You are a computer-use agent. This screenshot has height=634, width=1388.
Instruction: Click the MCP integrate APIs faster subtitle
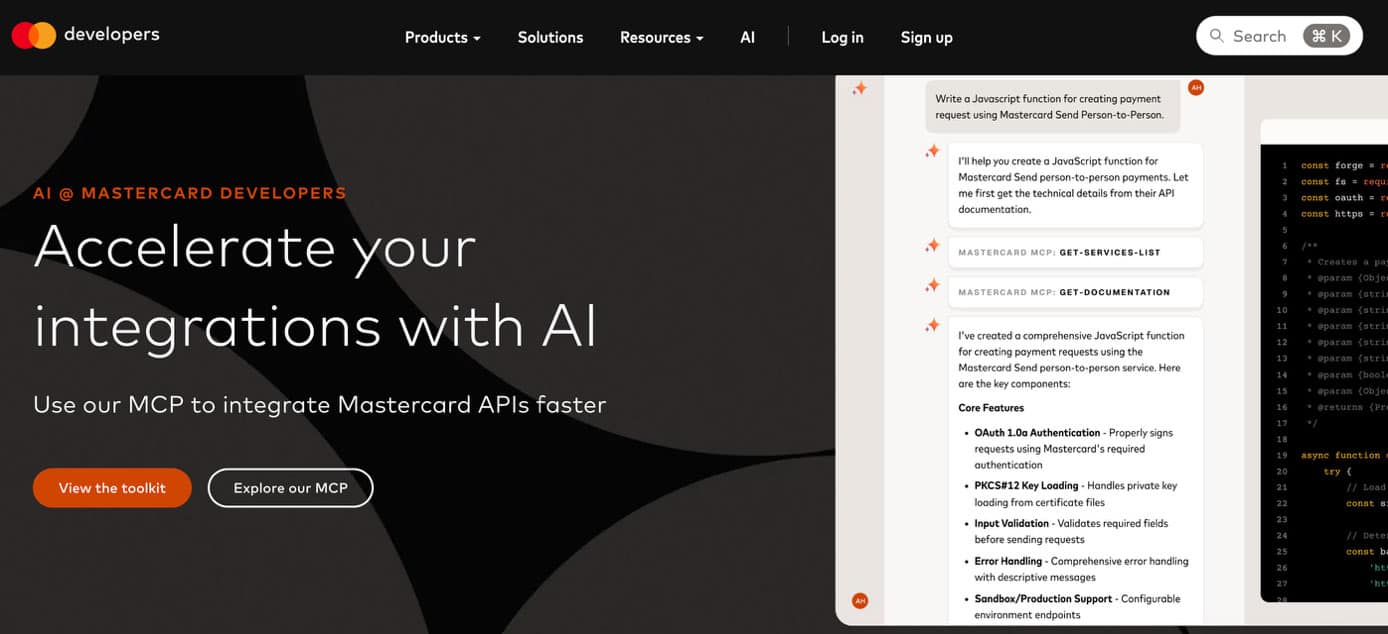tap(320, 405)
